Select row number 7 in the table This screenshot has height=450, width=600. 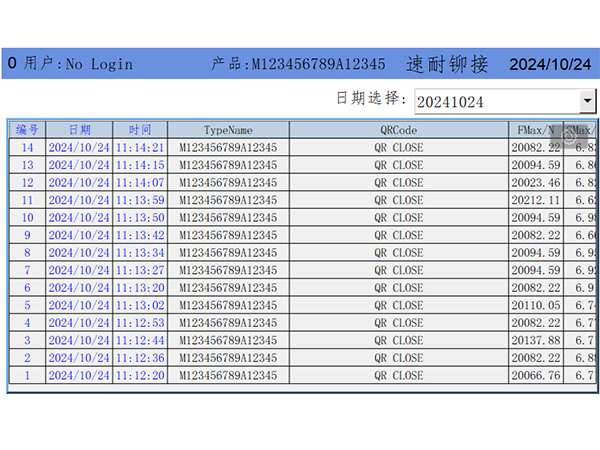(28, 270)
